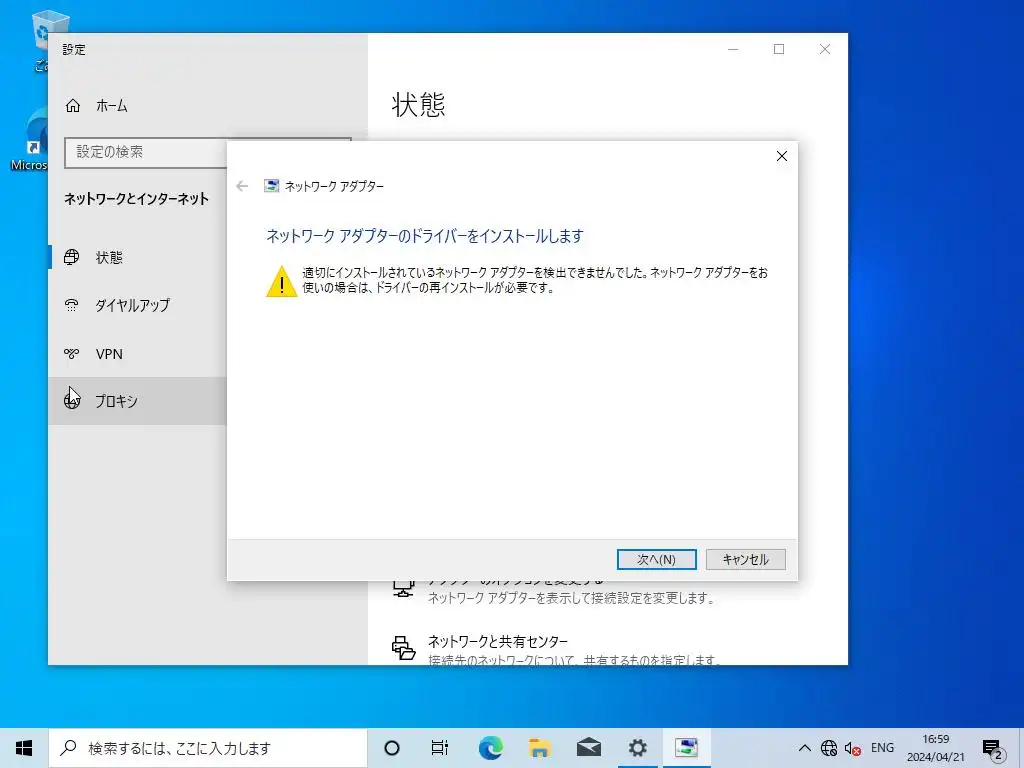Click the network adapter wizard taskbar icon
Image resolution: width=1024 pixels, height=768 pixels.
pyautogui.click(x=686, y=748)
